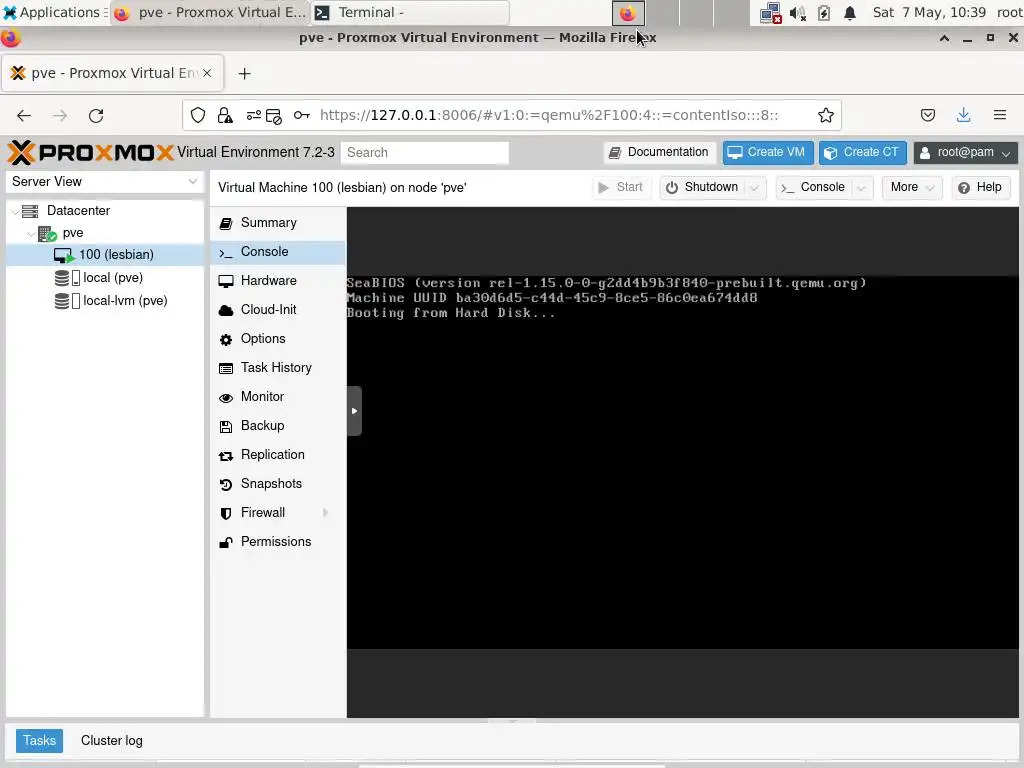
Task: Select Datacenter in the resource tree
Action: (x=78, y=211)
